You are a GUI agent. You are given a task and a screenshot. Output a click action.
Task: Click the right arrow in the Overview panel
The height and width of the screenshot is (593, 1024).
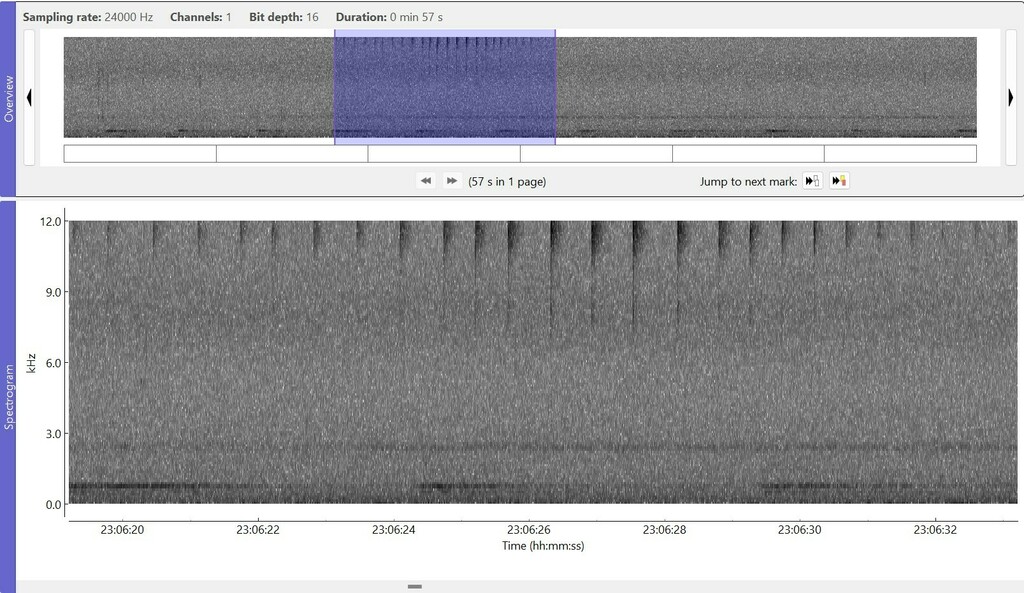tap(1010, 97)
